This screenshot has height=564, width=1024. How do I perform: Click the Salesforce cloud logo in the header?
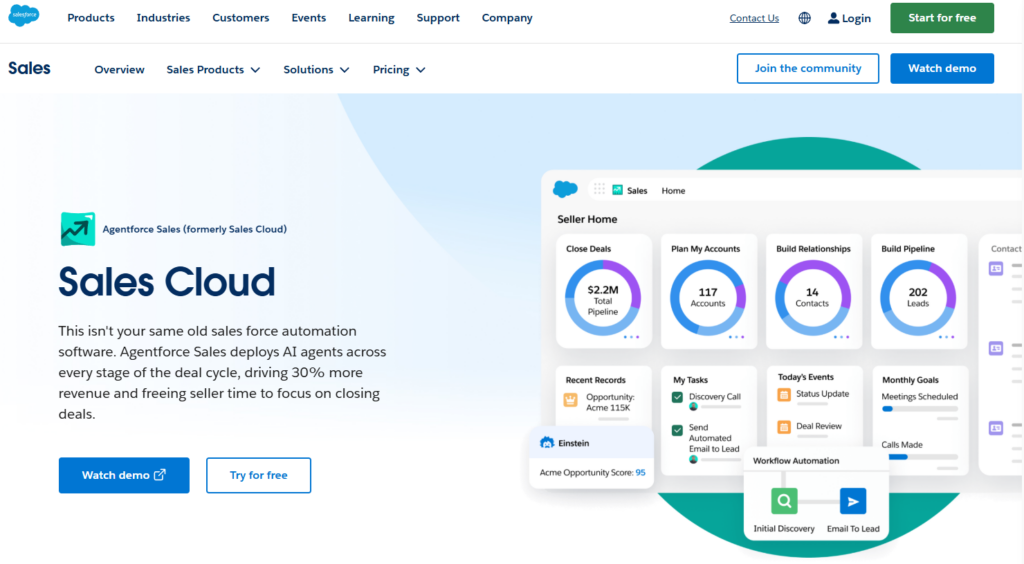[x=24, y=15]
